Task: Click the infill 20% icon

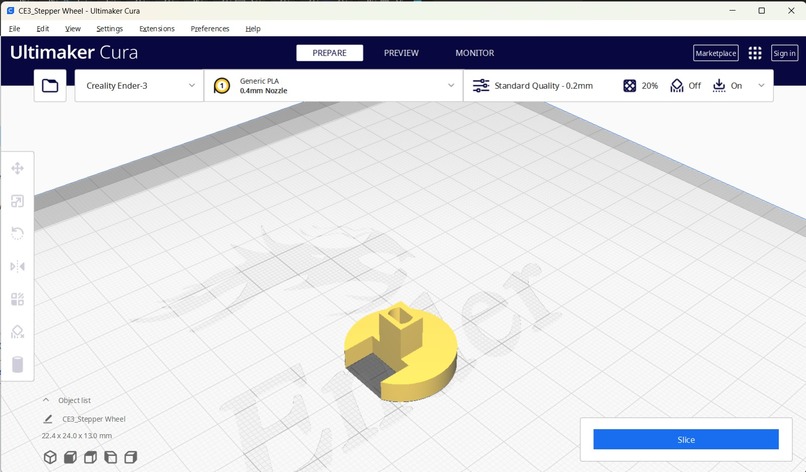Action: click(630, 86)
